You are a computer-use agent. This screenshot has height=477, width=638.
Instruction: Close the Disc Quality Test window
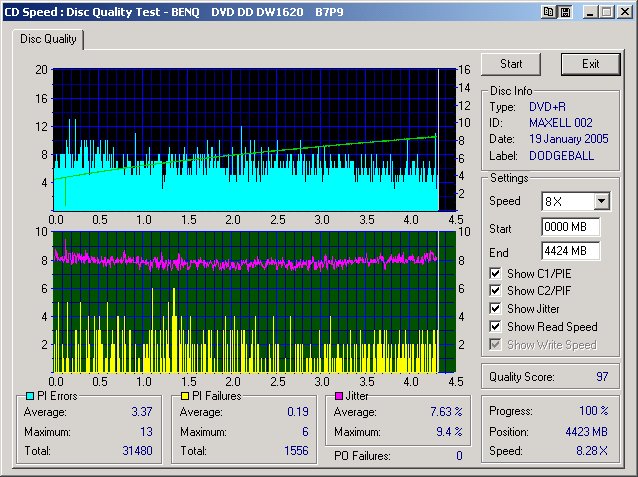click(x=625, y=12)
